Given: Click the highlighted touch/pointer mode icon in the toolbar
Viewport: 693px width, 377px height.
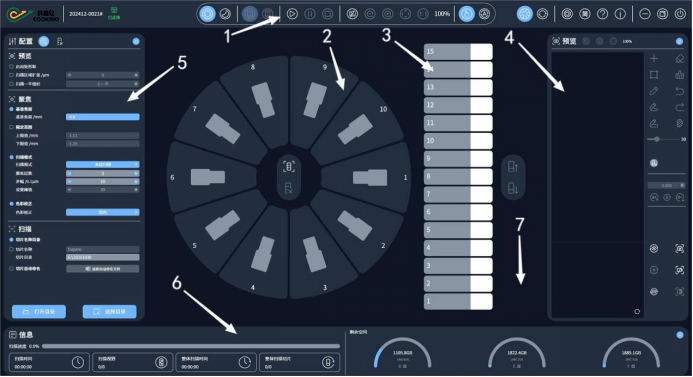Looking at the screenshot, I should [466, 14].
